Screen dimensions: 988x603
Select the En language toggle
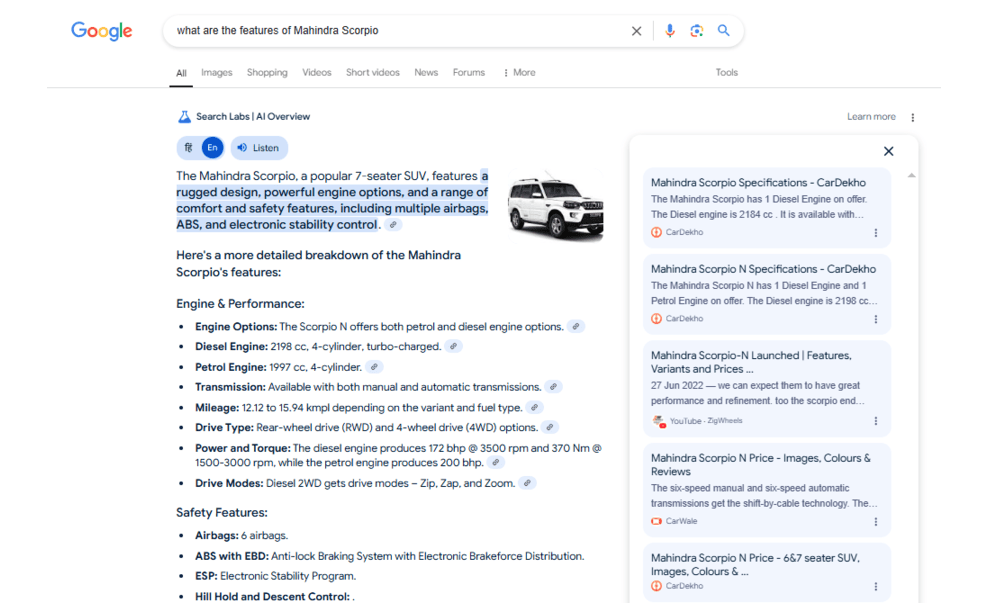pos(212,148)
